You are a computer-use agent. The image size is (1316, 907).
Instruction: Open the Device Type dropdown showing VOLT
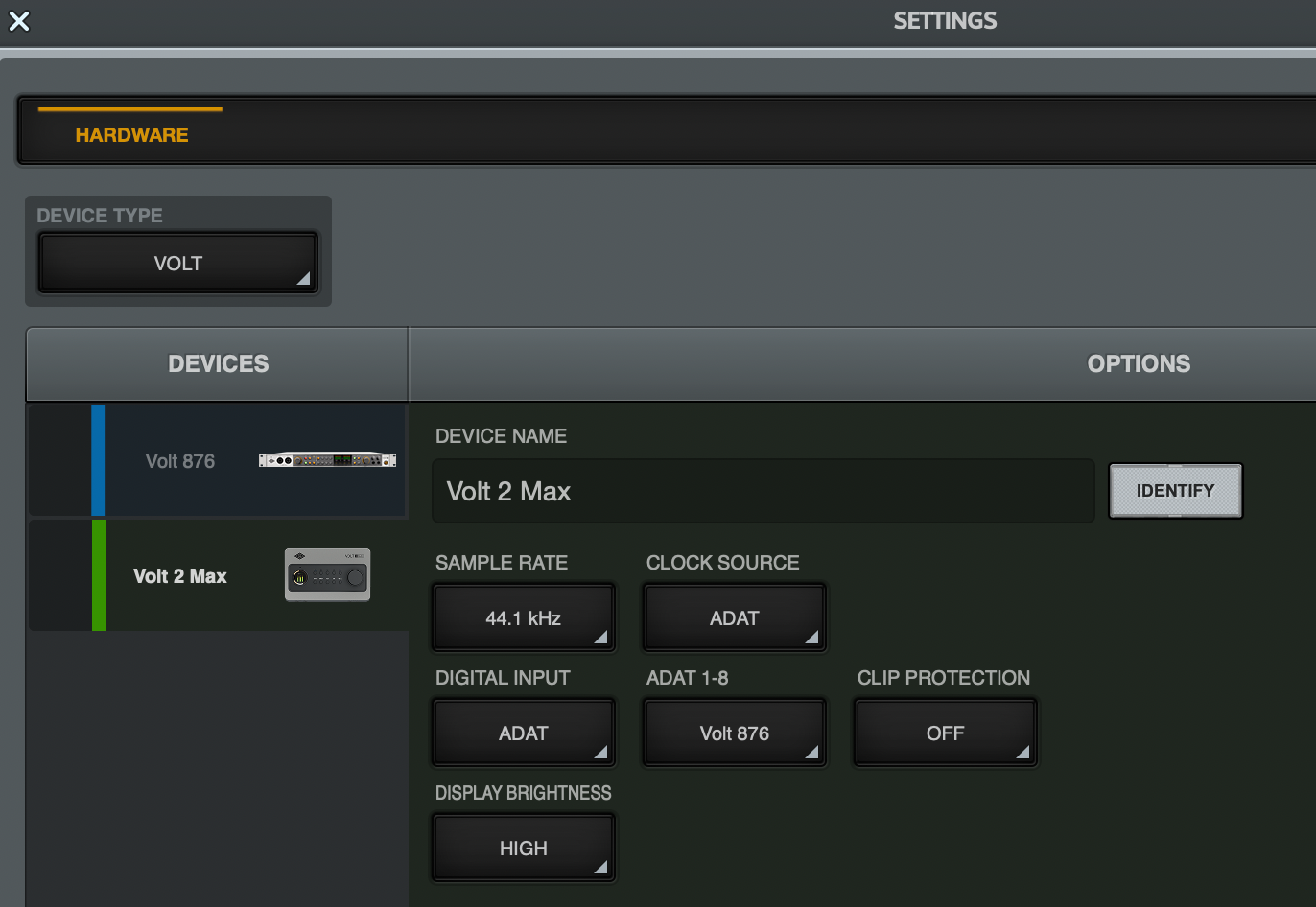(x=178, y=263)
